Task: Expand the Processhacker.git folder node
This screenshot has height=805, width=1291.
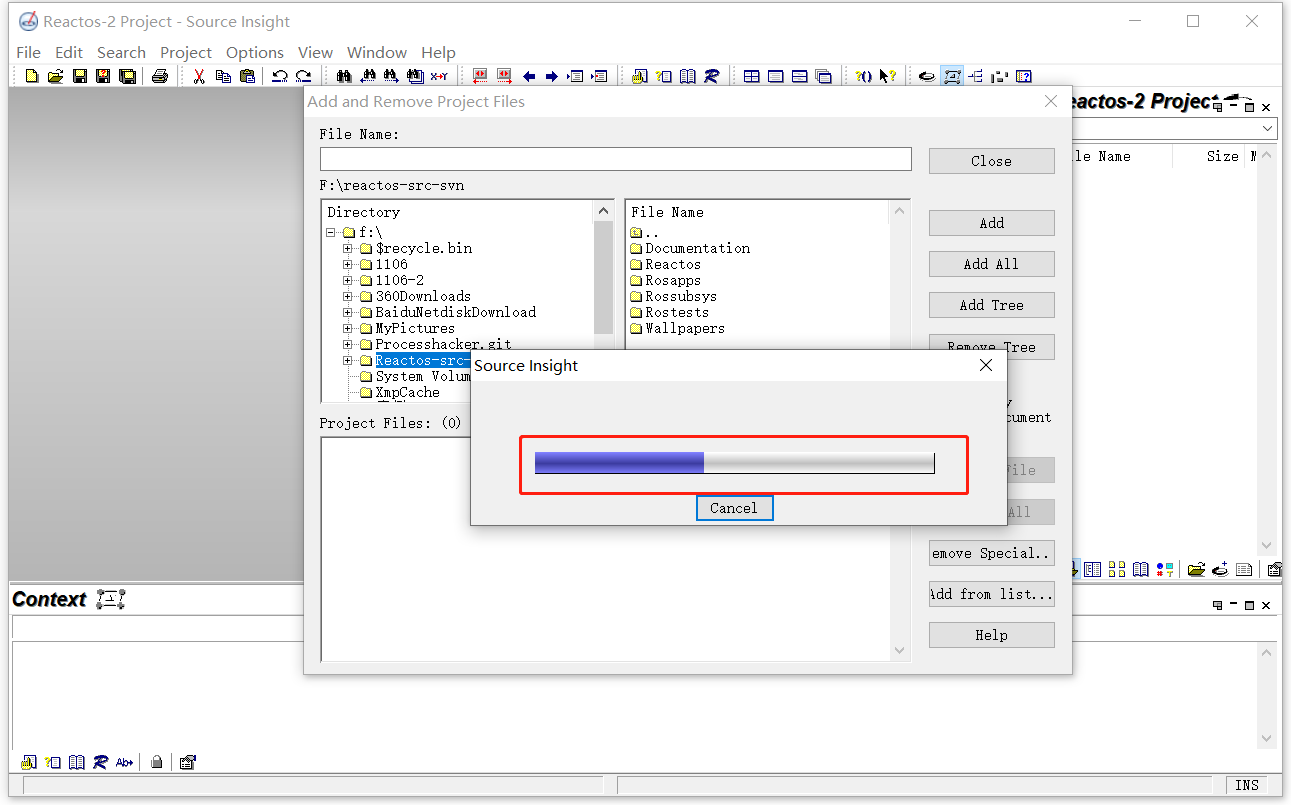Action: pyautogui.click(x=348, y=344)
